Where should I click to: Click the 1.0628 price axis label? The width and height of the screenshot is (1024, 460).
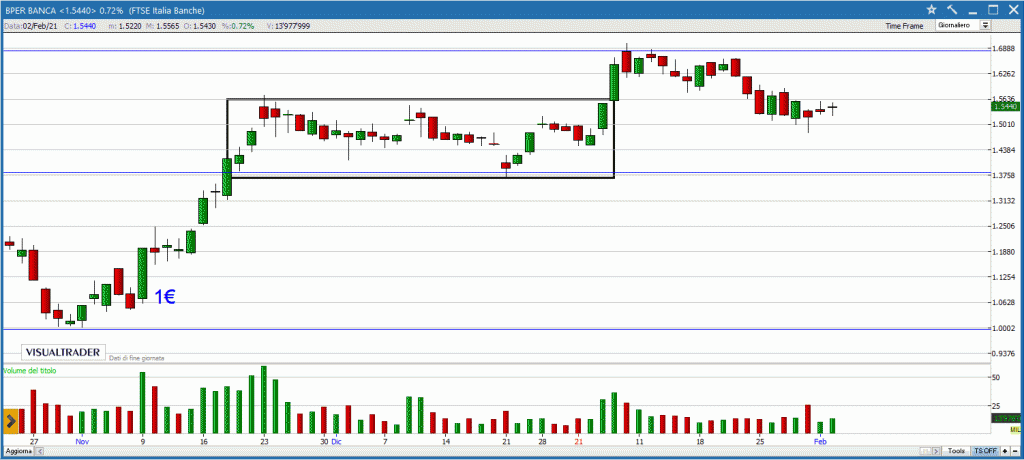(1006, 303)
